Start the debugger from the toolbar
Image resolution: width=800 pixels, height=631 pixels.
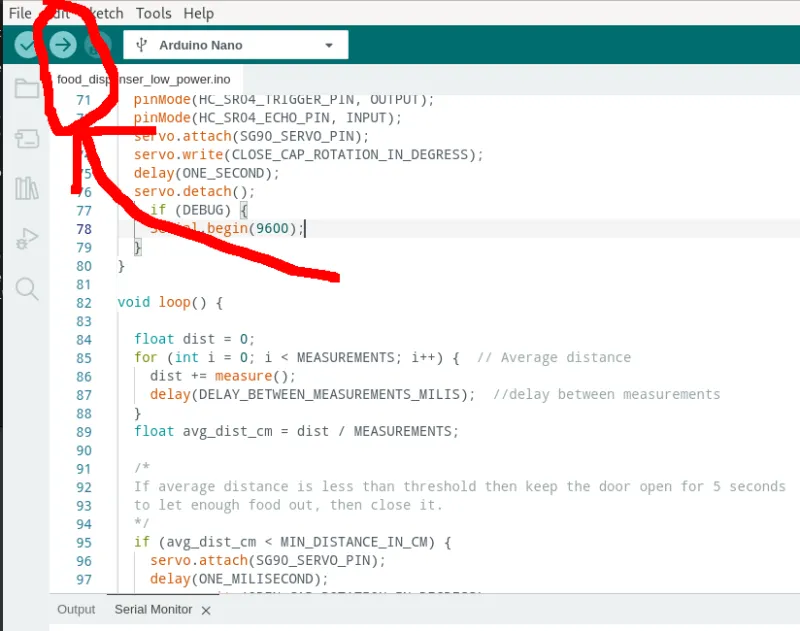(97, 44)
